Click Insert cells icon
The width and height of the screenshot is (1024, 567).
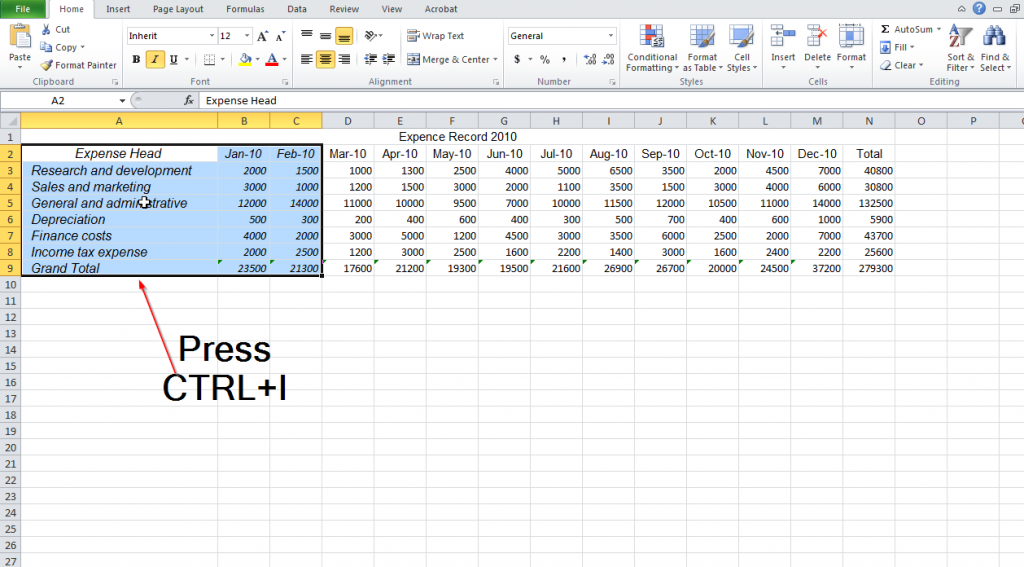(x=783, y=36)
